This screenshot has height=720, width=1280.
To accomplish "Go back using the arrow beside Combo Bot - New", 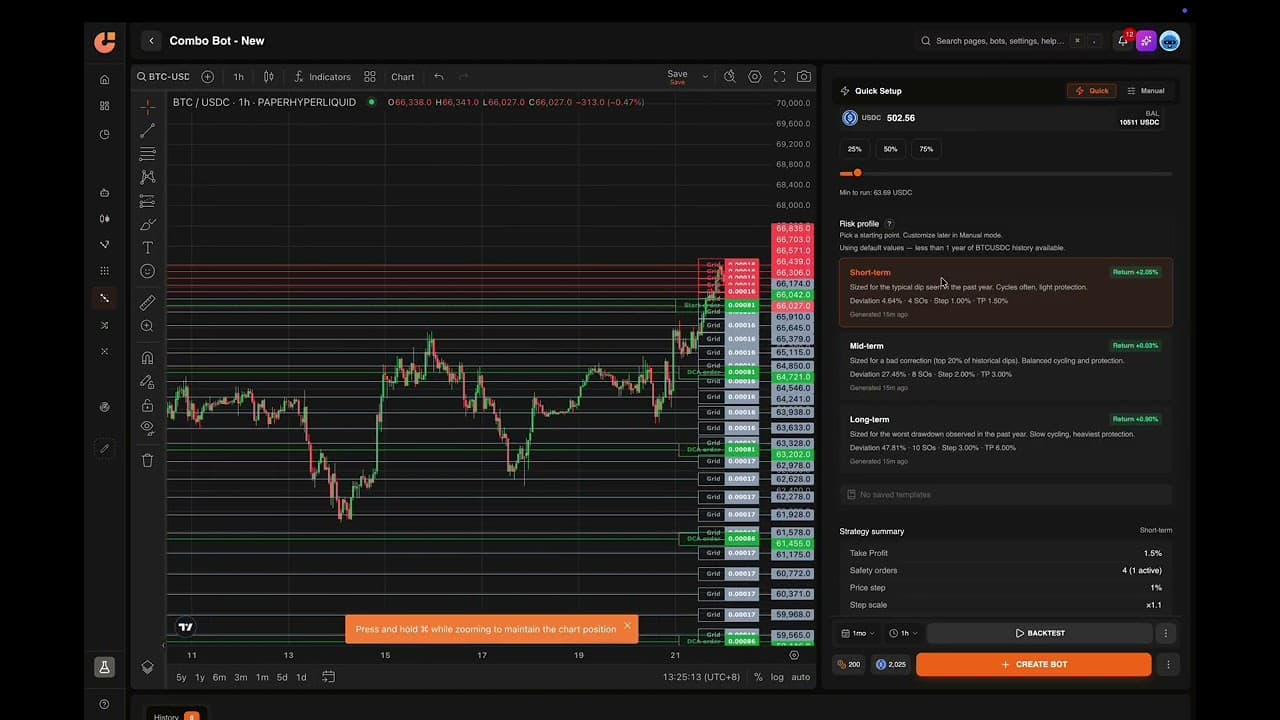I will pyautogui.click(x=151, y=41).
